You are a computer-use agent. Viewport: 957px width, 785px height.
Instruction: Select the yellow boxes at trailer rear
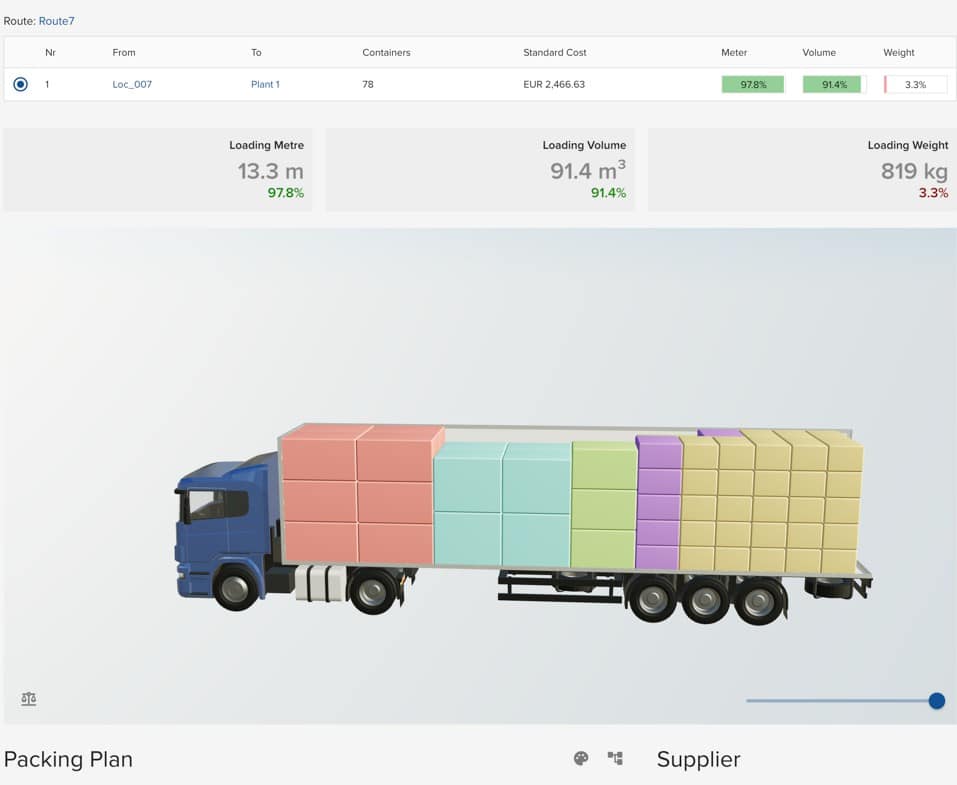[770, 503]
